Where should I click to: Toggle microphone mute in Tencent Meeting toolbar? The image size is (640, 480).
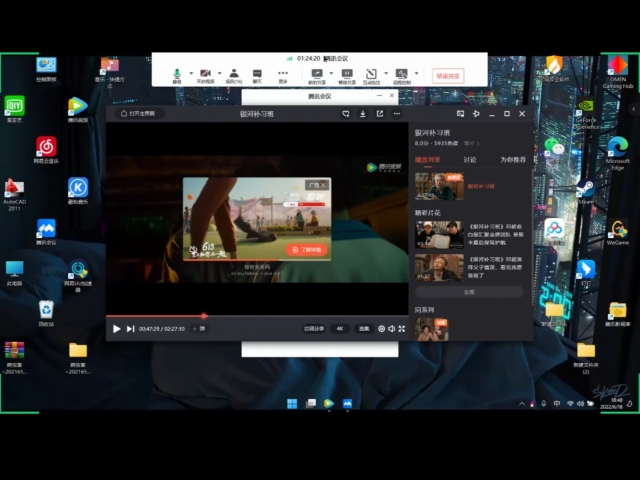point(177,73)
